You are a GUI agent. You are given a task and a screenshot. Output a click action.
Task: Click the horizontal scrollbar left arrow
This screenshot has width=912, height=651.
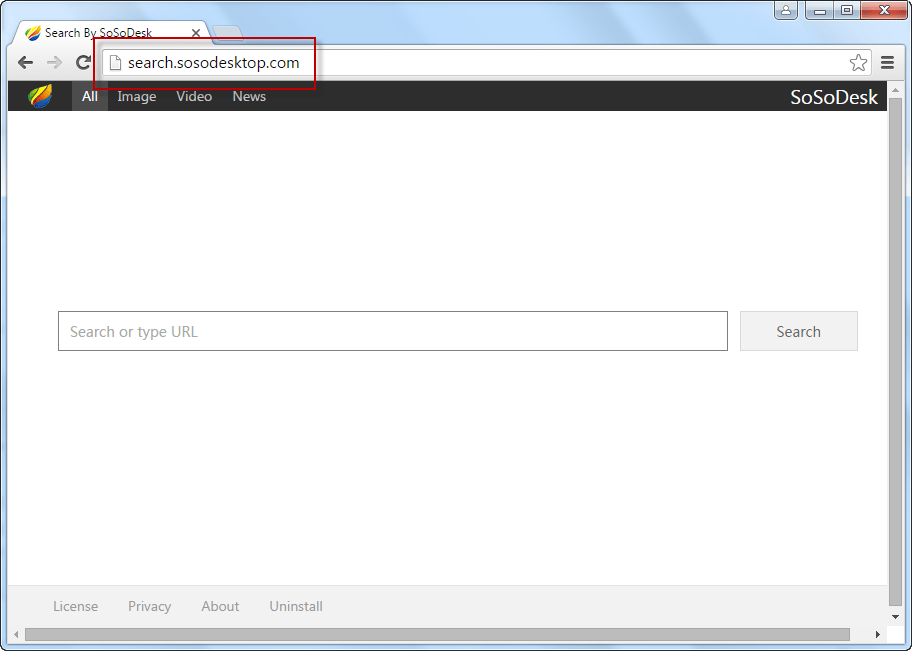point(16,634)
